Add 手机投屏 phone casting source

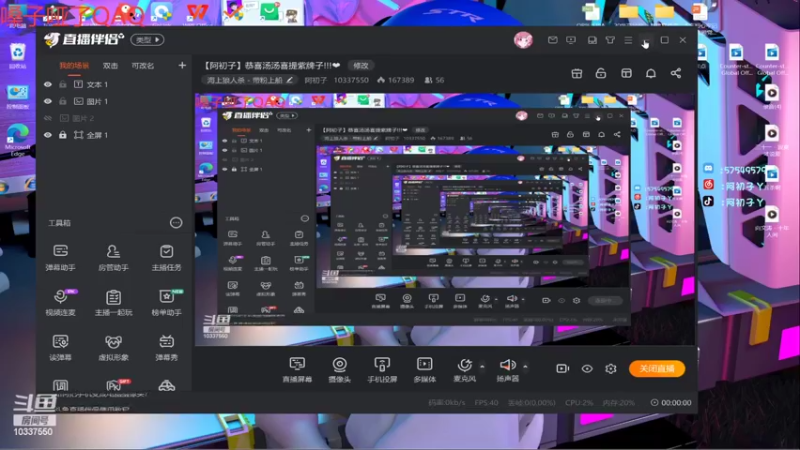[x=382, y=369]
